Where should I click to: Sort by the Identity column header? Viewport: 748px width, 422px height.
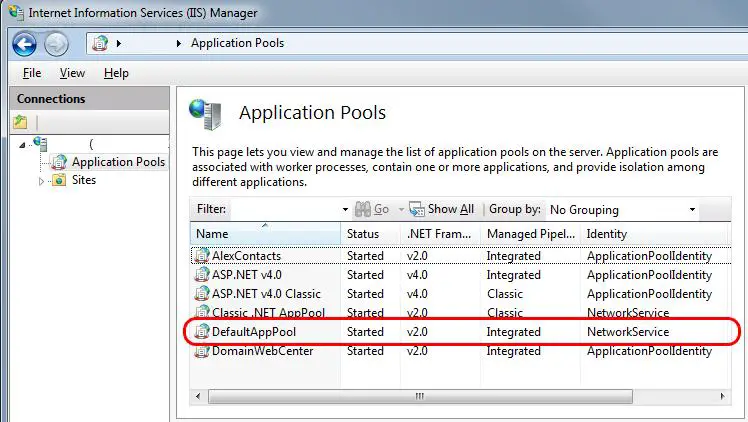pos(654,234)
